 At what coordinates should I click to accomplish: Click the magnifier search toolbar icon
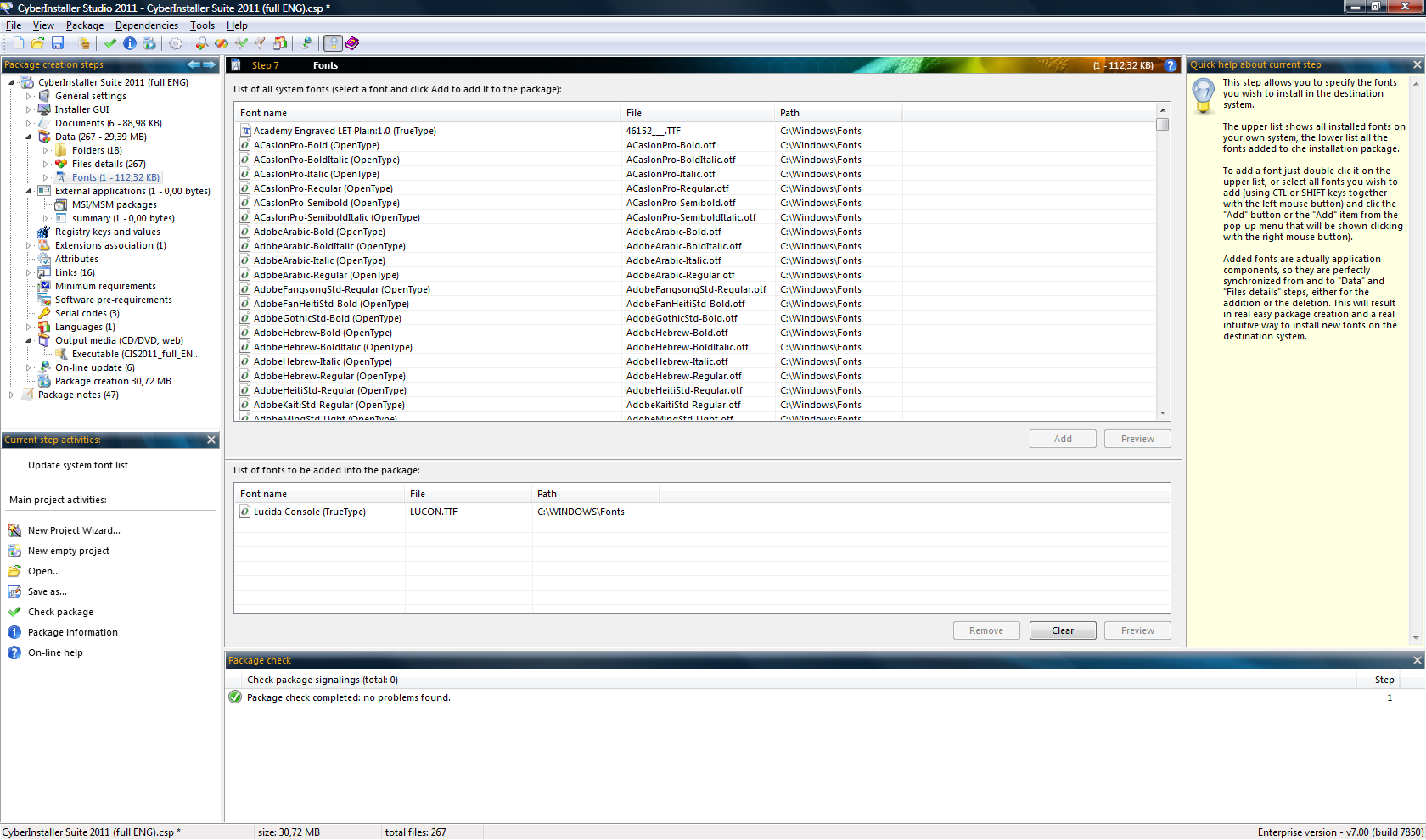(201, 43)
